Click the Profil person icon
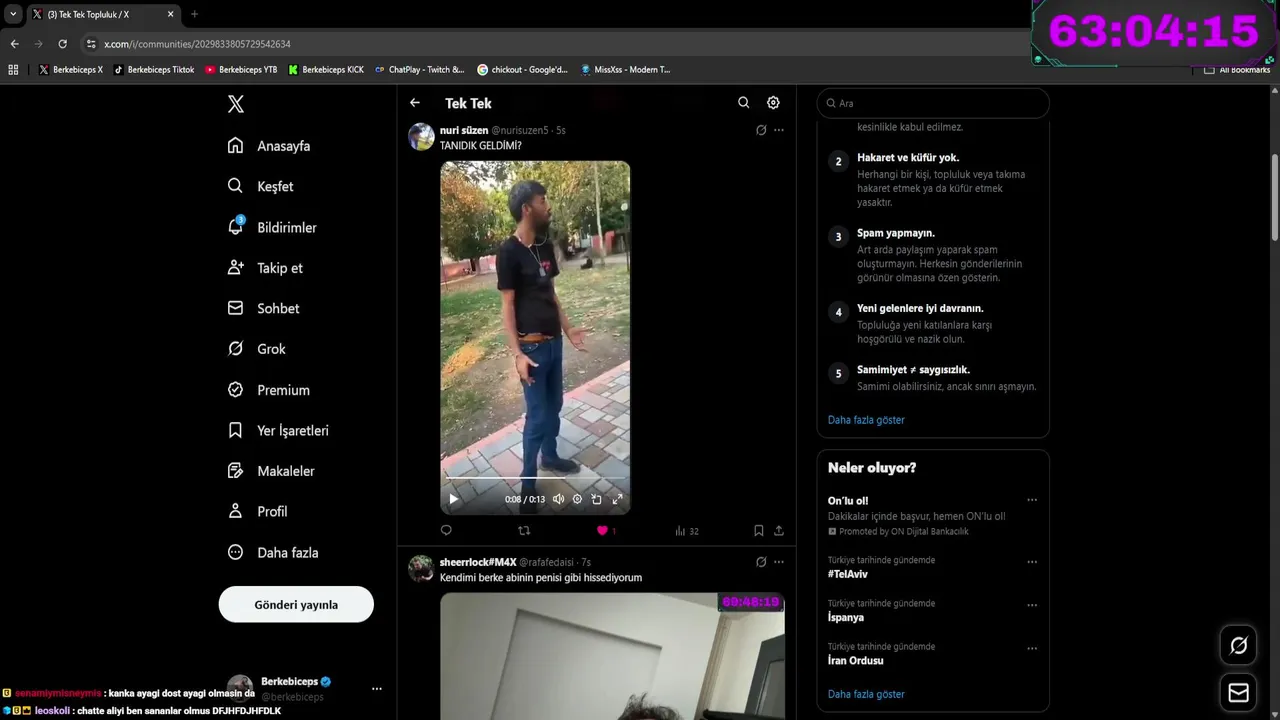Screen dimensions: 1280x720 click(236, 511)
